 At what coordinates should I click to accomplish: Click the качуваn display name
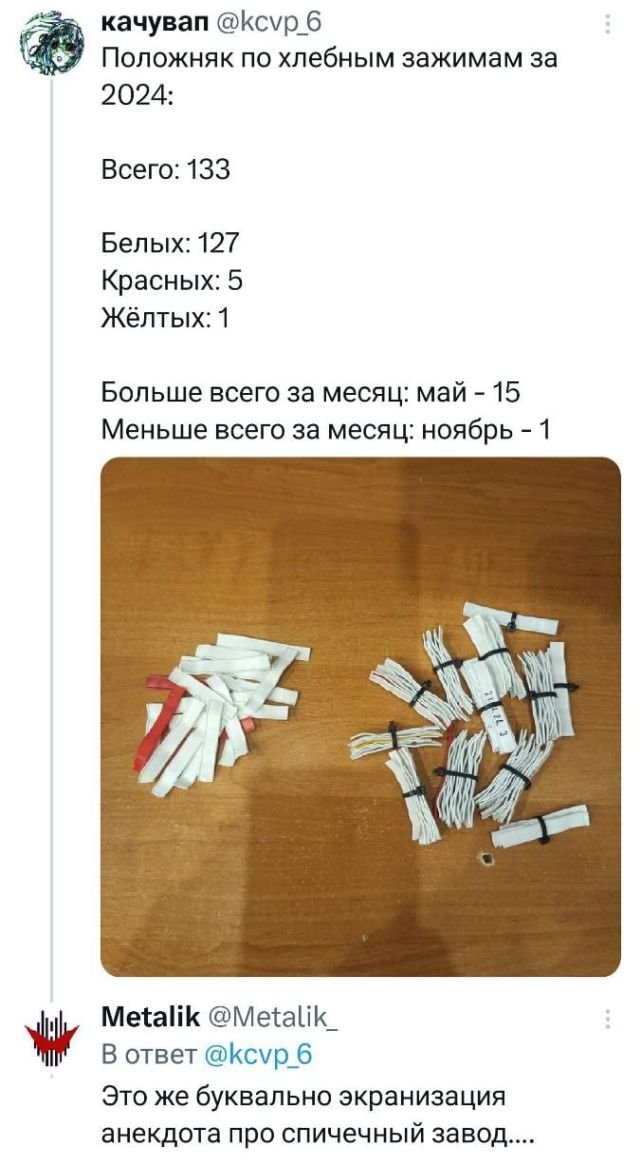coord(146,24)
